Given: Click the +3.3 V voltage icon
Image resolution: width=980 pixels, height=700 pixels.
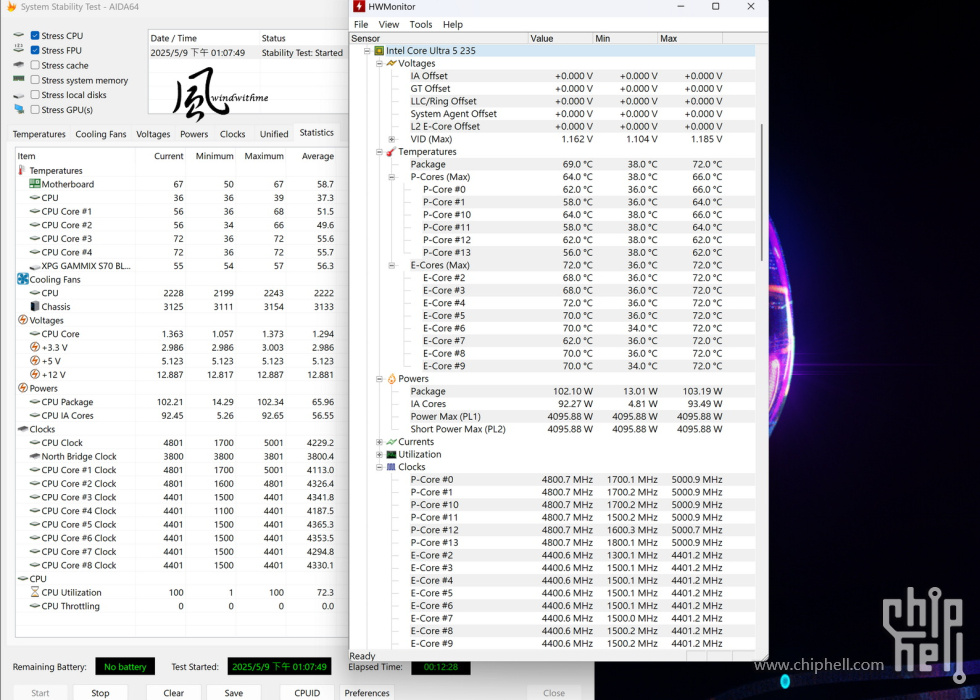Looking at the screenshot, I should (x=35, y=347).
